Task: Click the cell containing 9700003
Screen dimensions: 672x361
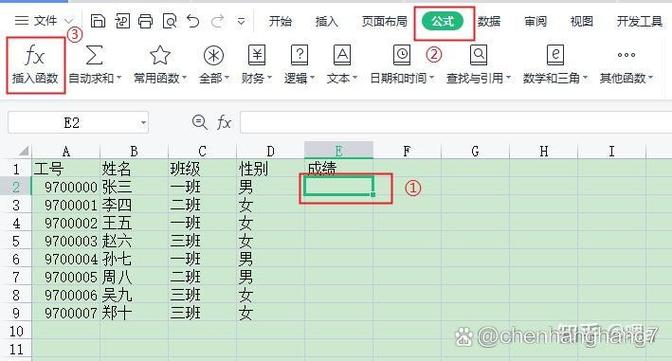Action: coord(66,241)
